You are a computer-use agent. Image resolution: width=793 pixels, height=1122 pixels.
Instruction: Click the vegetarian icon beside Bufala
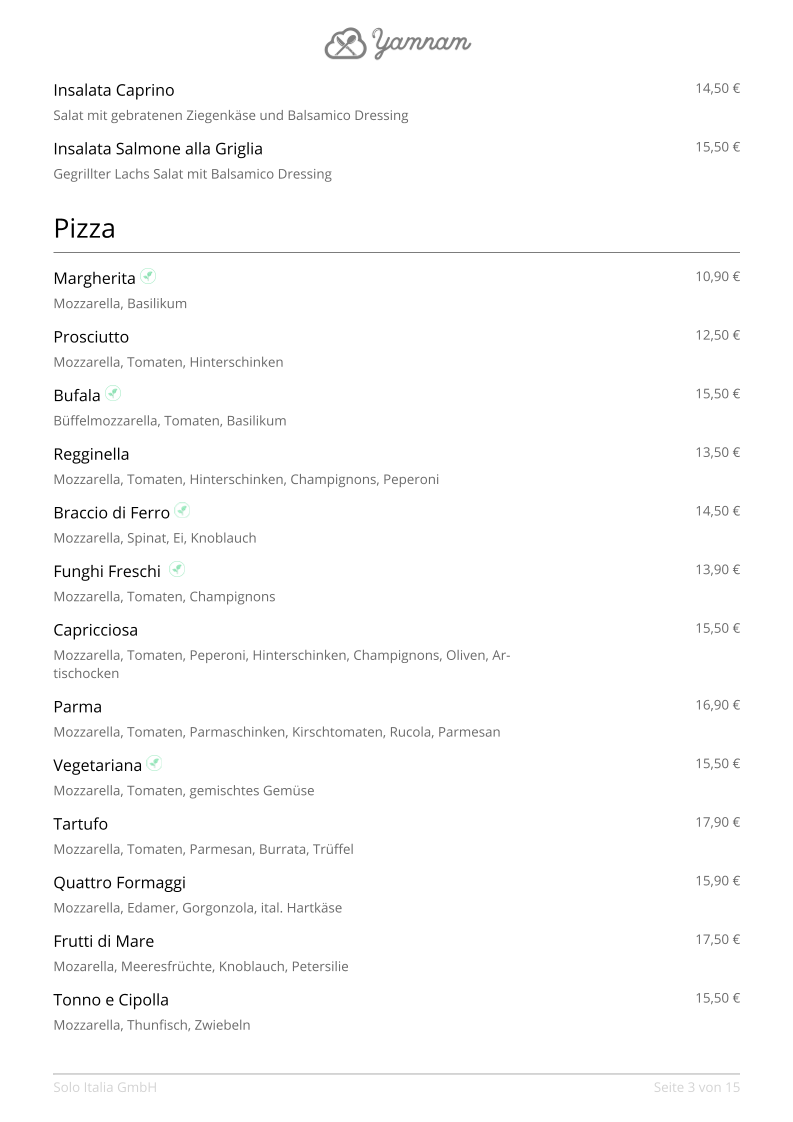(x=113, y=394)
